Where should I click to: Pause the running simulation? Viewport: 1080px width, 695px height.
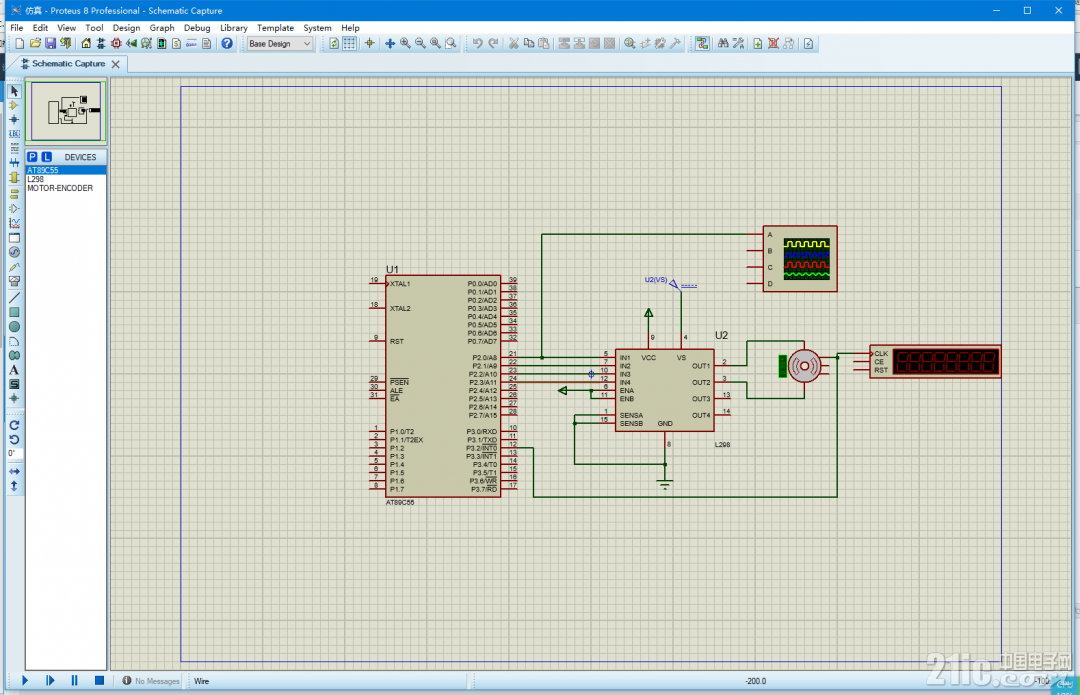tap(74, 681)
